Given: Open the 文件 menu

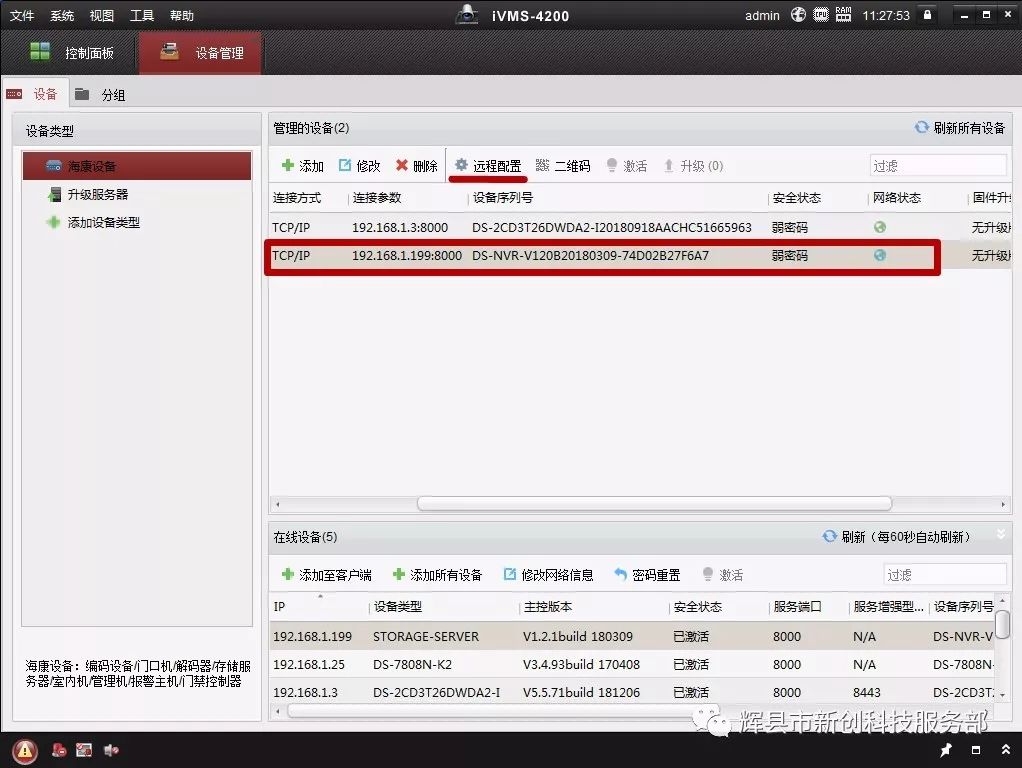Looking at the screenshot, I should [22, 15].
